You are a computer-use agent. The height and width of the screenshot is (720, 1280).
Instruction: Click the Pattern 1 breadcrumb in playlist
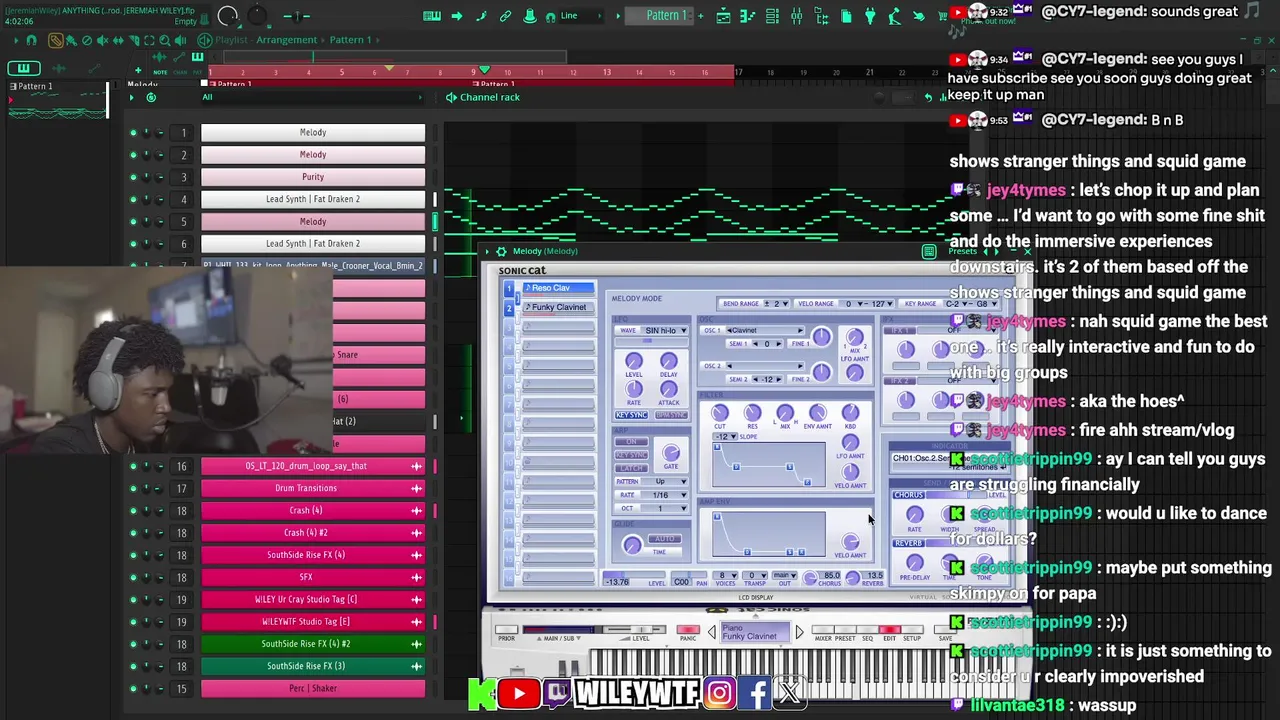[351, 40]
